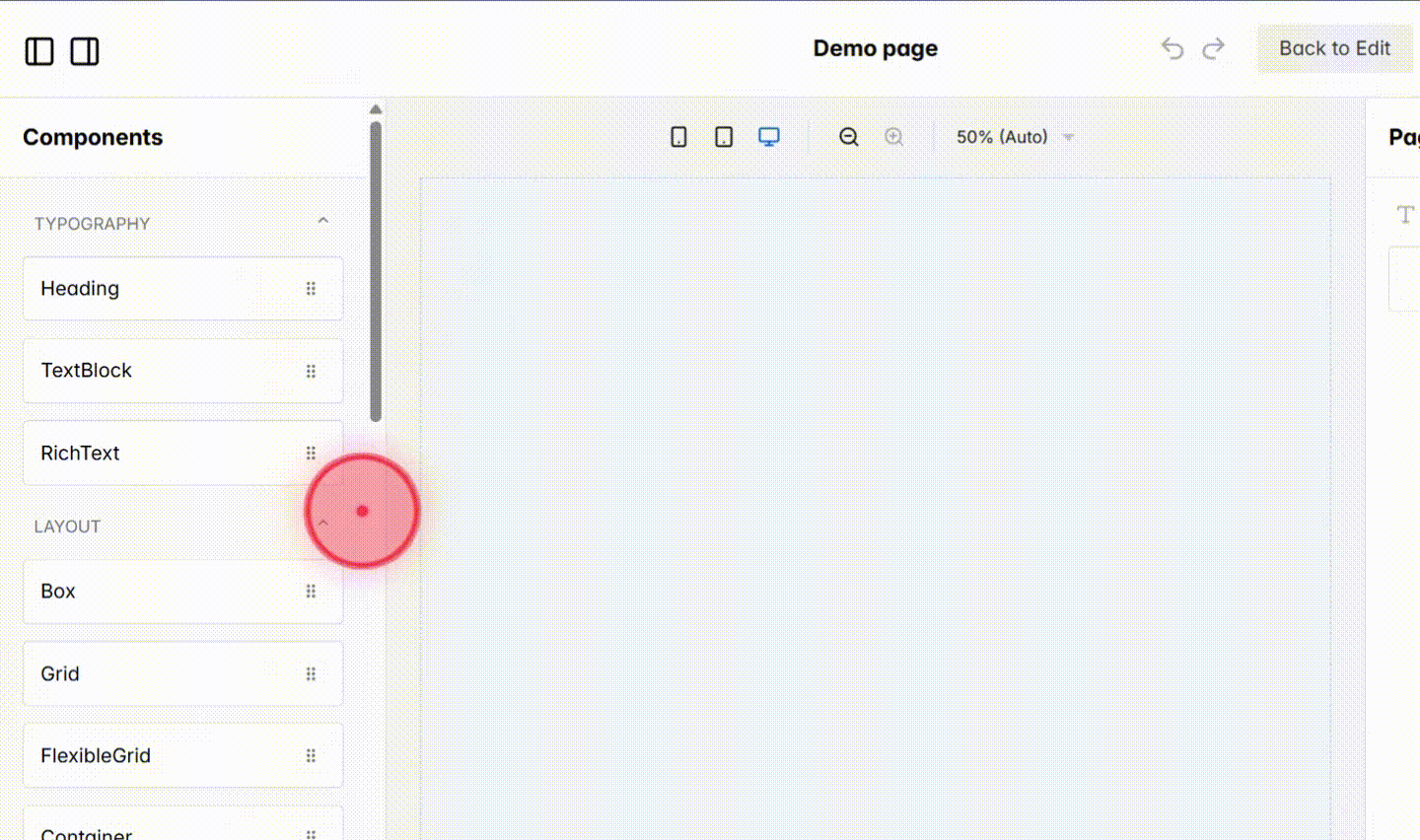
Task: Undo the last change
Action: 1171,48
